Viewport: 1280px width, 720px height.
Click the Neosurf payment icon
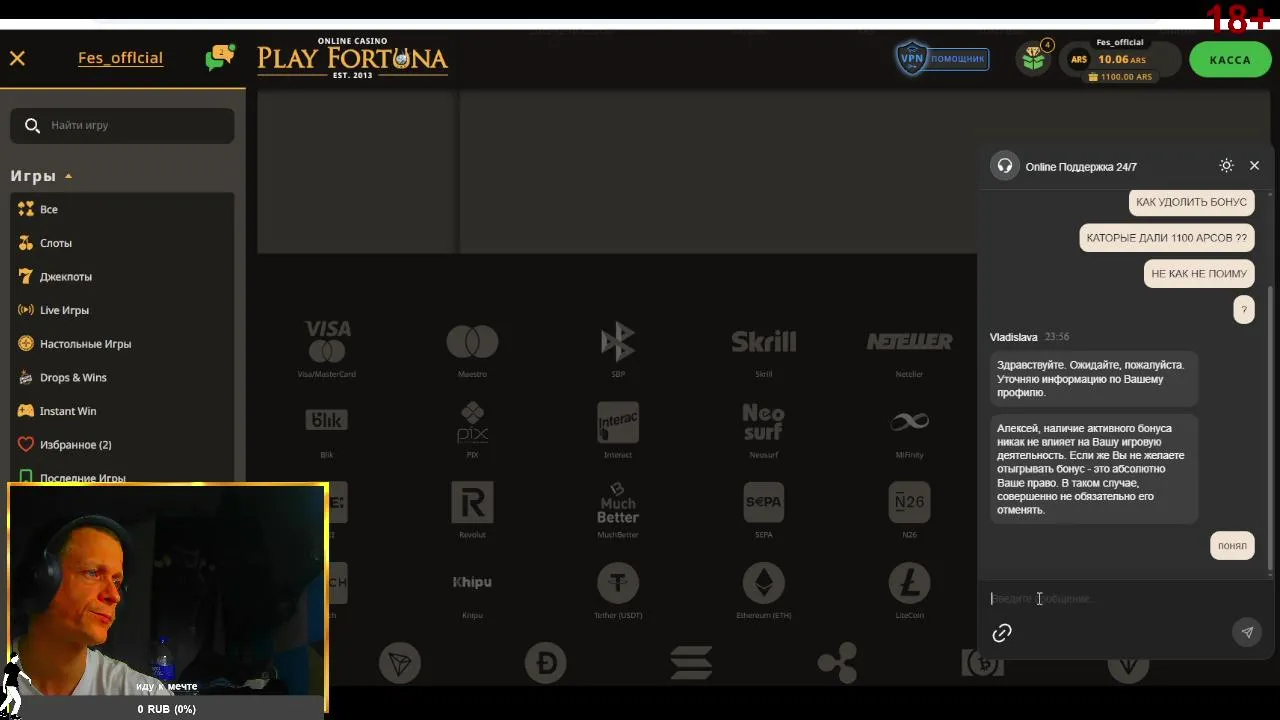pyautogui.click(x=764, y=421)
